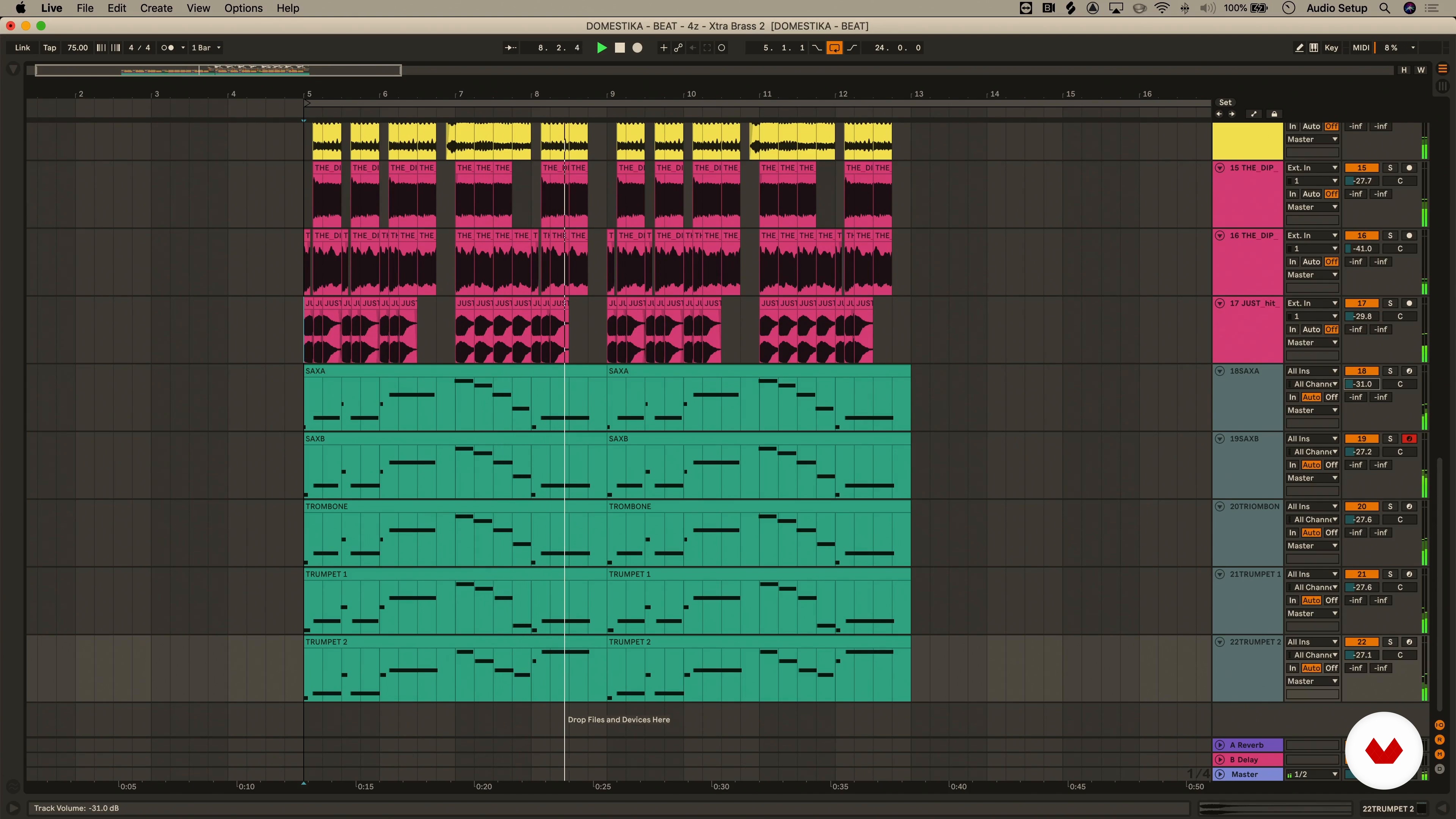The height and width of the screenshot is (819, 1456).
Task: Open the Help menu
Action: pos(288,8)
